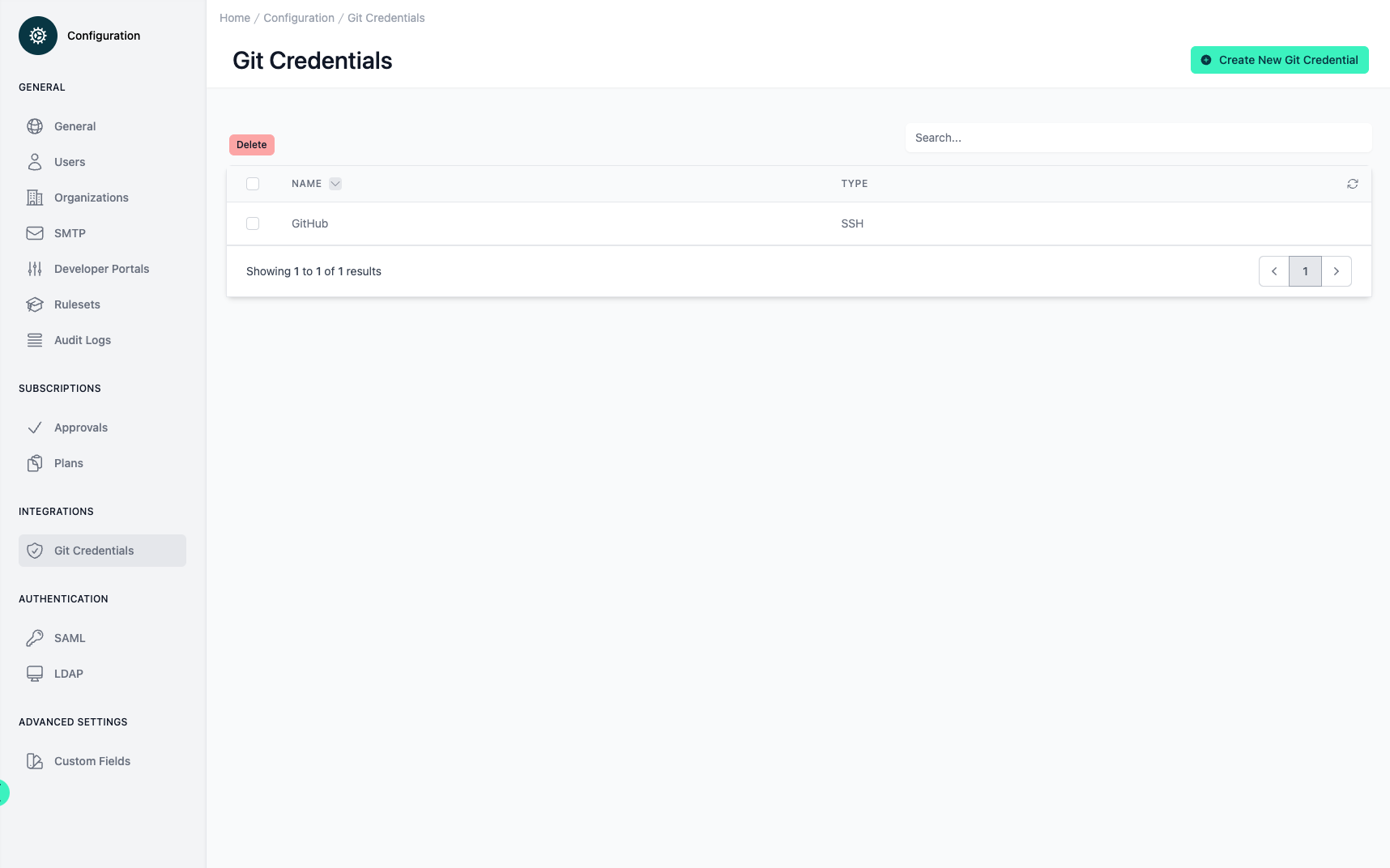Toggle the SAML authentication entry
1390x868 pixels.
[x=69, y=638]
